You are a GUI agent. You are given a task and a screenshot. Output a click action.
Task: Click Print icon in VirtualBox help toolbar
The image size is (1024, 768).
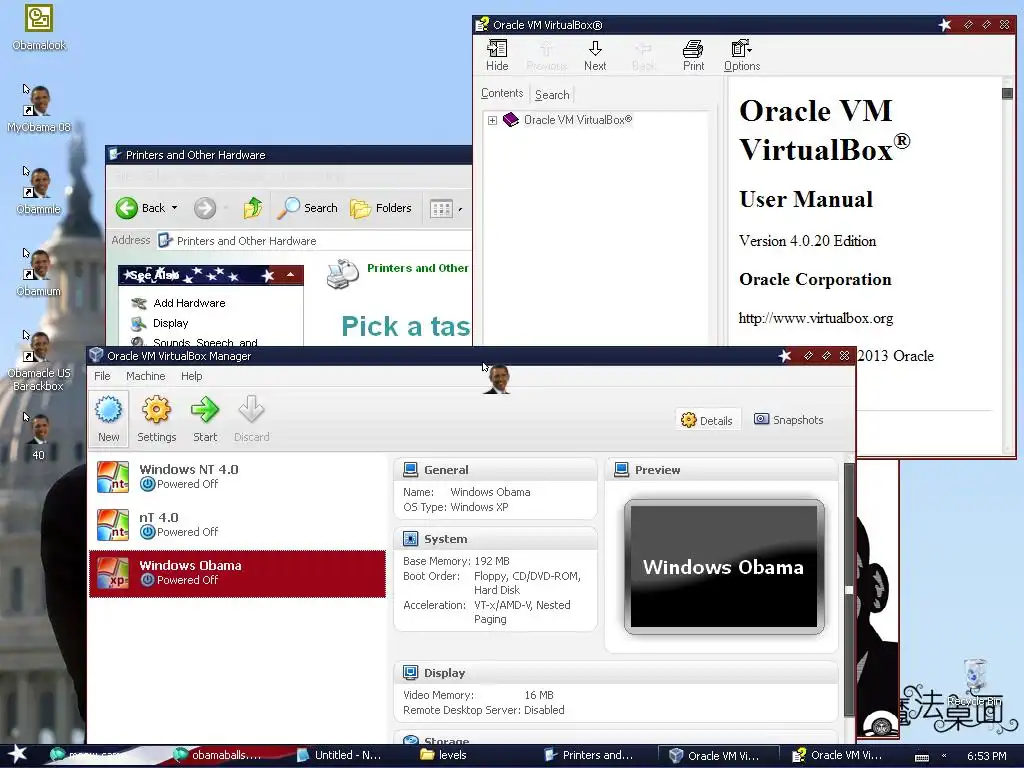click(694, 55)
